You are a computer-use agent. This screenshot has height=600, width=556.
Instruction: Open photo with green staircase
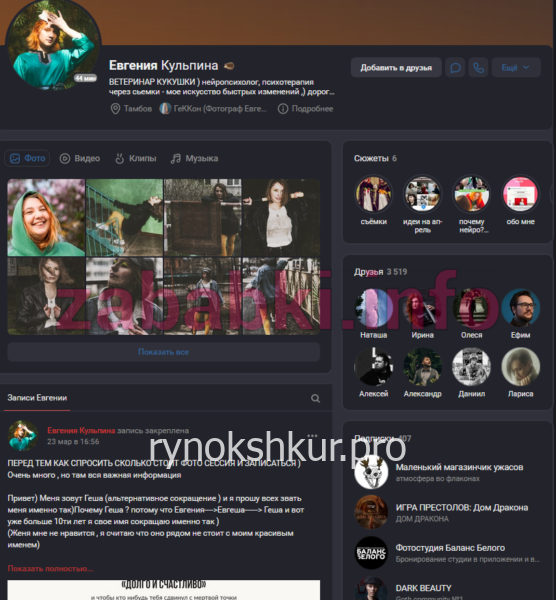pyautogui.click(x=124, y=217)
